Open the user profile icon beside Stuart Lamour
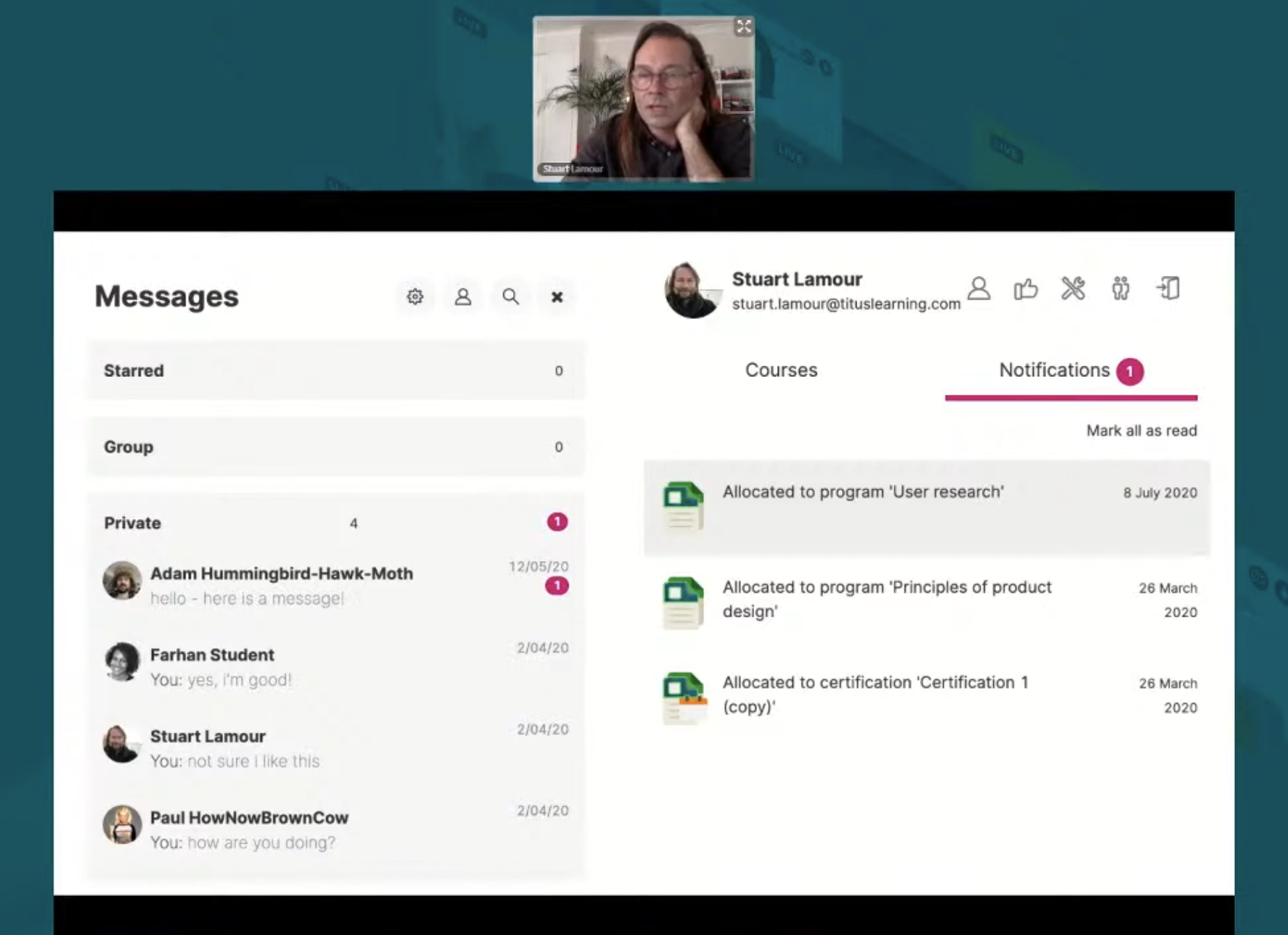 click(x=979, y=288)
